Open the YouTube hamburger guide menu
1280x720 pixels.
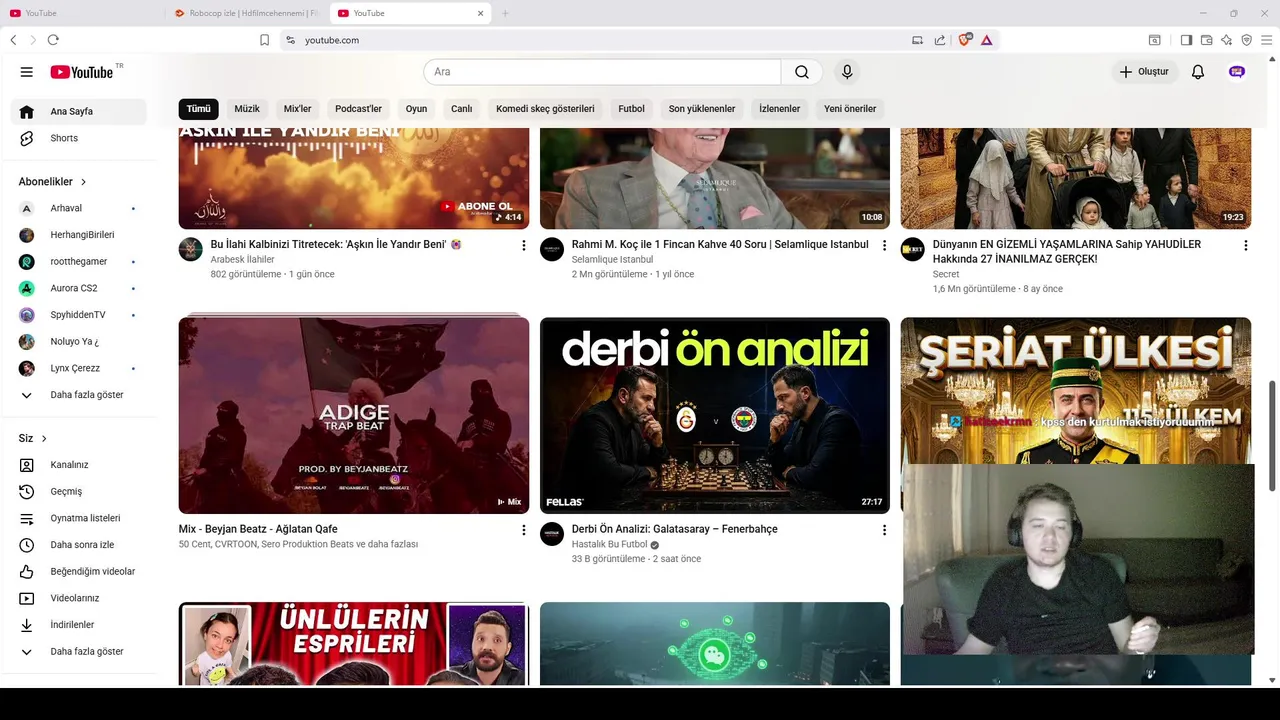tap(27, 72)
